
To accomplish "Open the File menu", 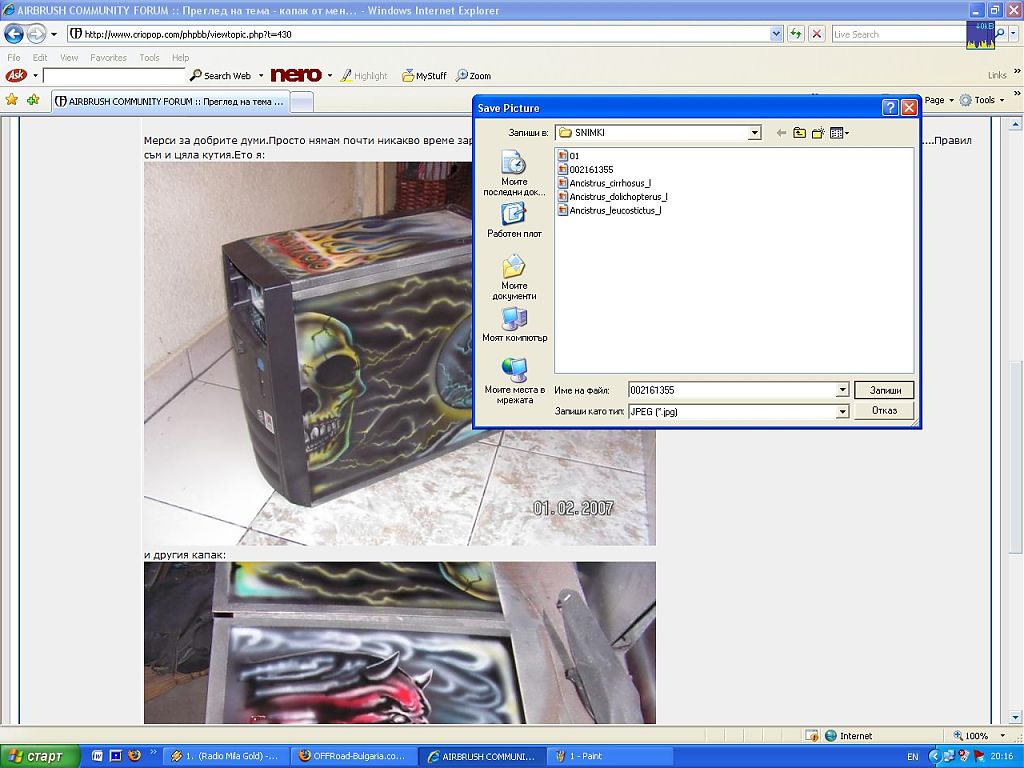I will pos(14,57).
